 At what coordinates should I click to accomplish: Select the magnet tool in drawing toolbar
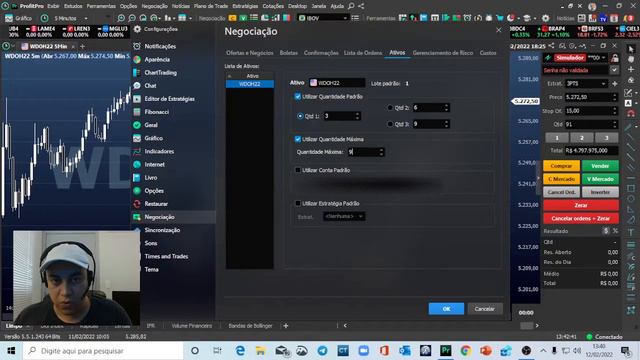pyautogui.click(x=631, y=114)
